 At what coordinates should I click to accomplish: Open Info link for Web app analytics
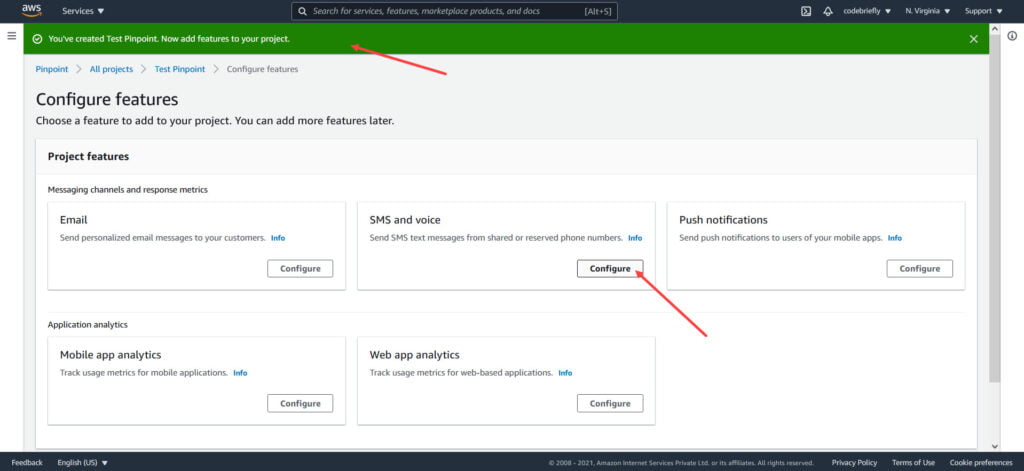coord(566,373)
